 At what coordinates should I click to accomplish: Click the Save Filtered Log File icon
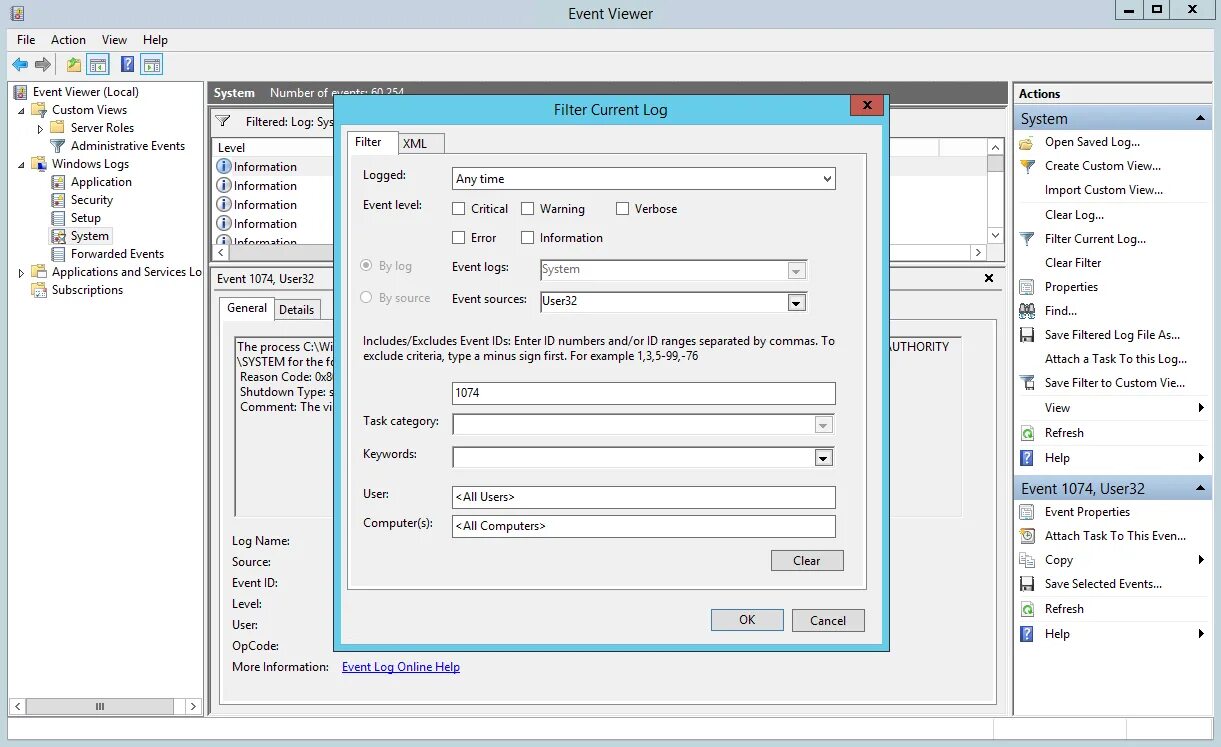click(1026, 334)
